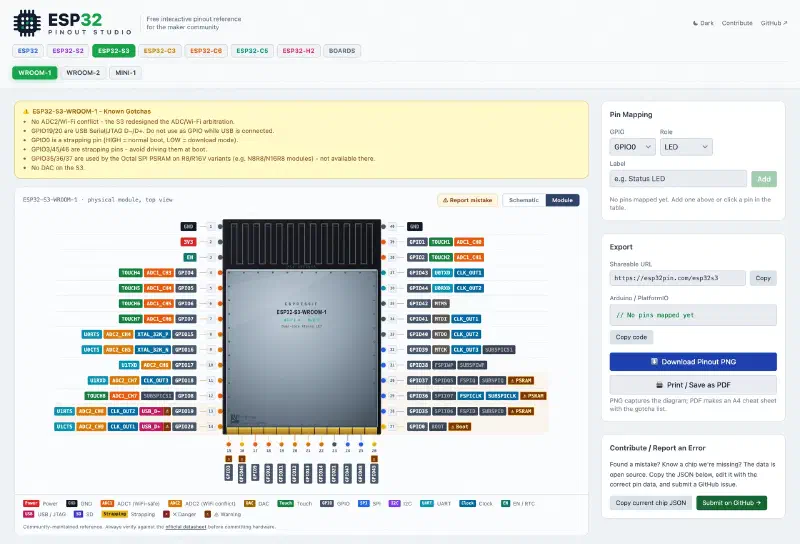The width and height of the screenshot is (800, 544).
Task: Click the moon icon beside Dark
Action: point(695,23)
